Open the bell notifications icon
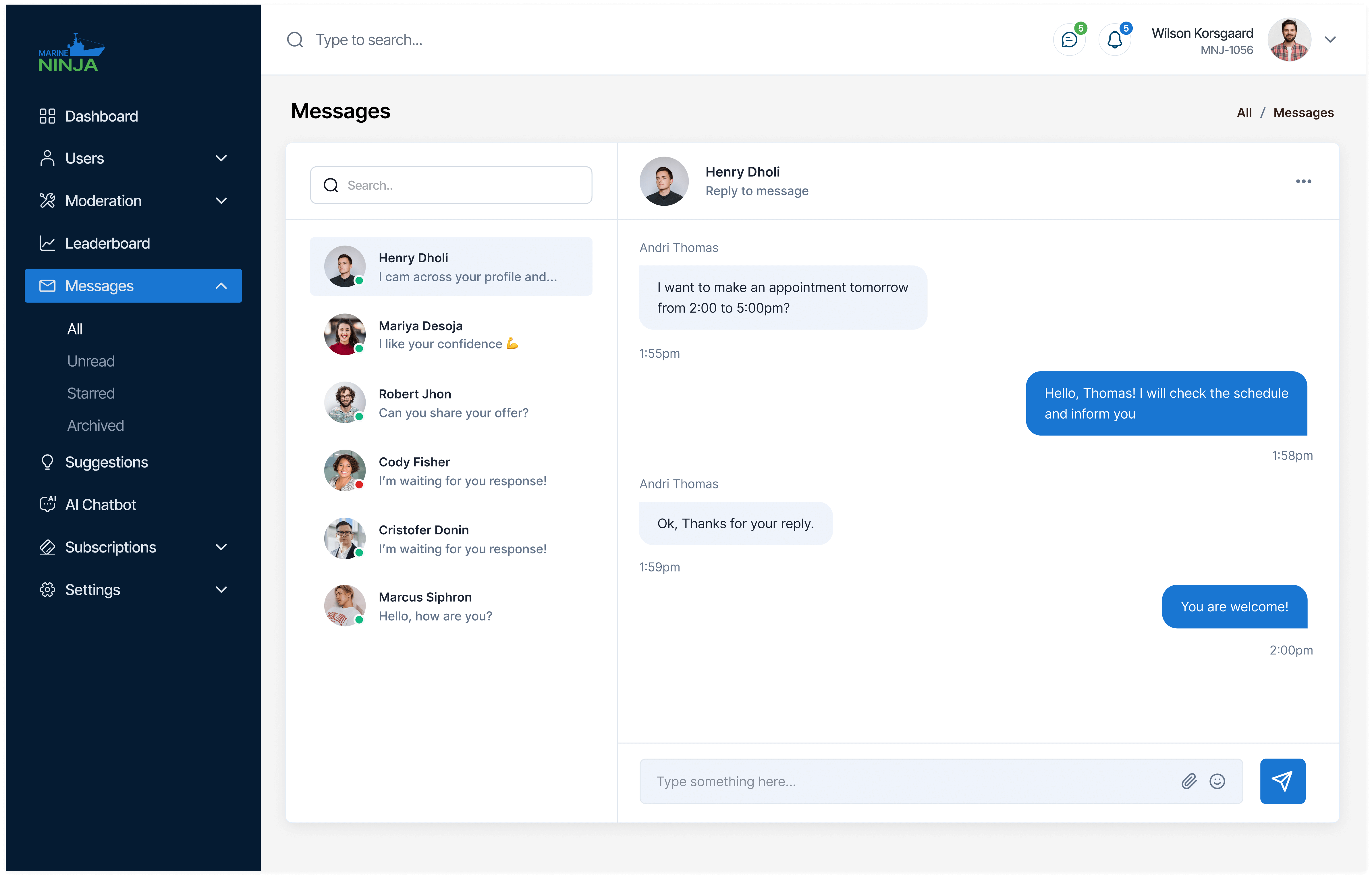 point(1114,40)
